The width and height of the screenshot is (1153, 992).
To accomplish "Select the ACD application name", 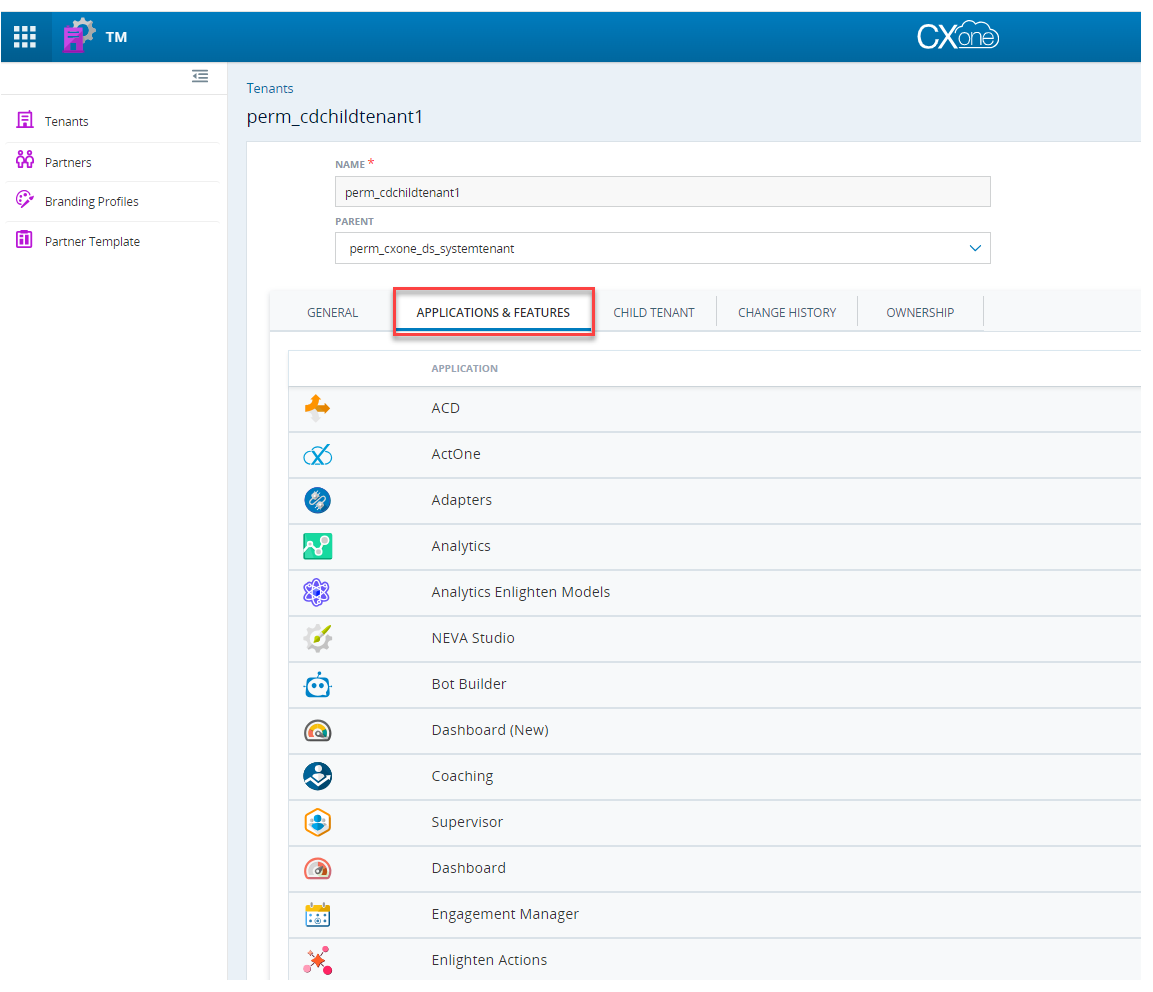I will click(445, 408).
